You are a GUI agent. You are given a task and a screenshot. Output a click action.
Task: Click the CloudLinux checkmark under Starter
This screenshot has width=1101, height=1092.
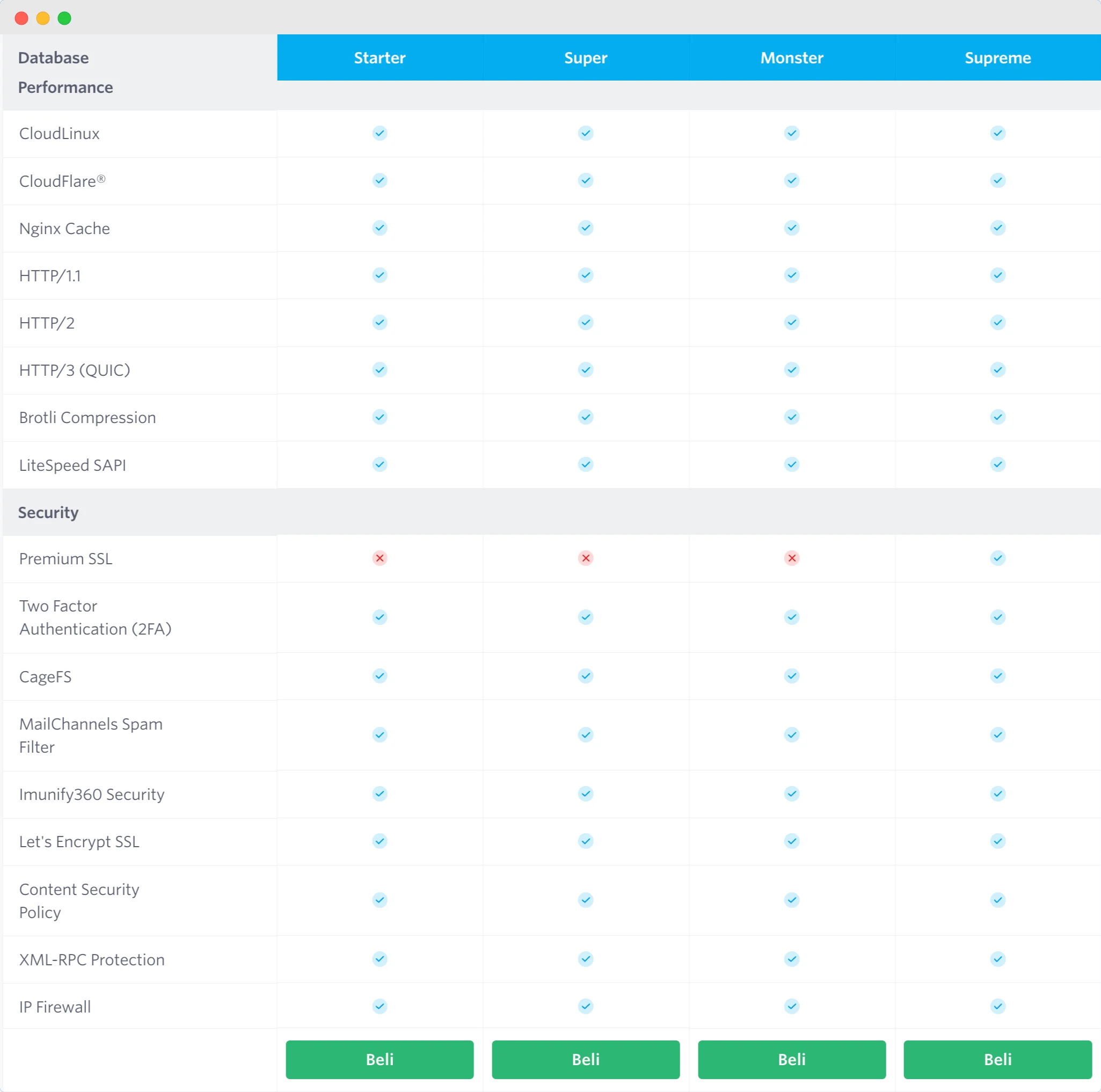(380, 133)
